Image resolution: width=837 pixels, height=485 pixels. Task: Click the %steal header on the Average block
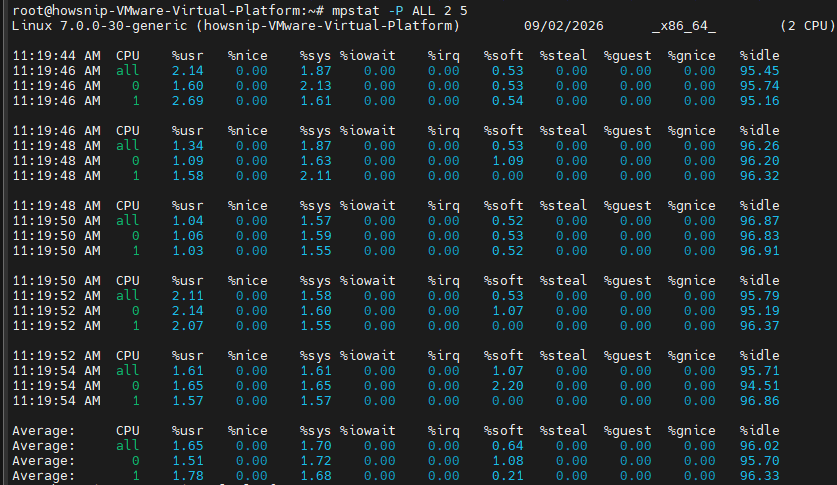[x=564, y=431]
